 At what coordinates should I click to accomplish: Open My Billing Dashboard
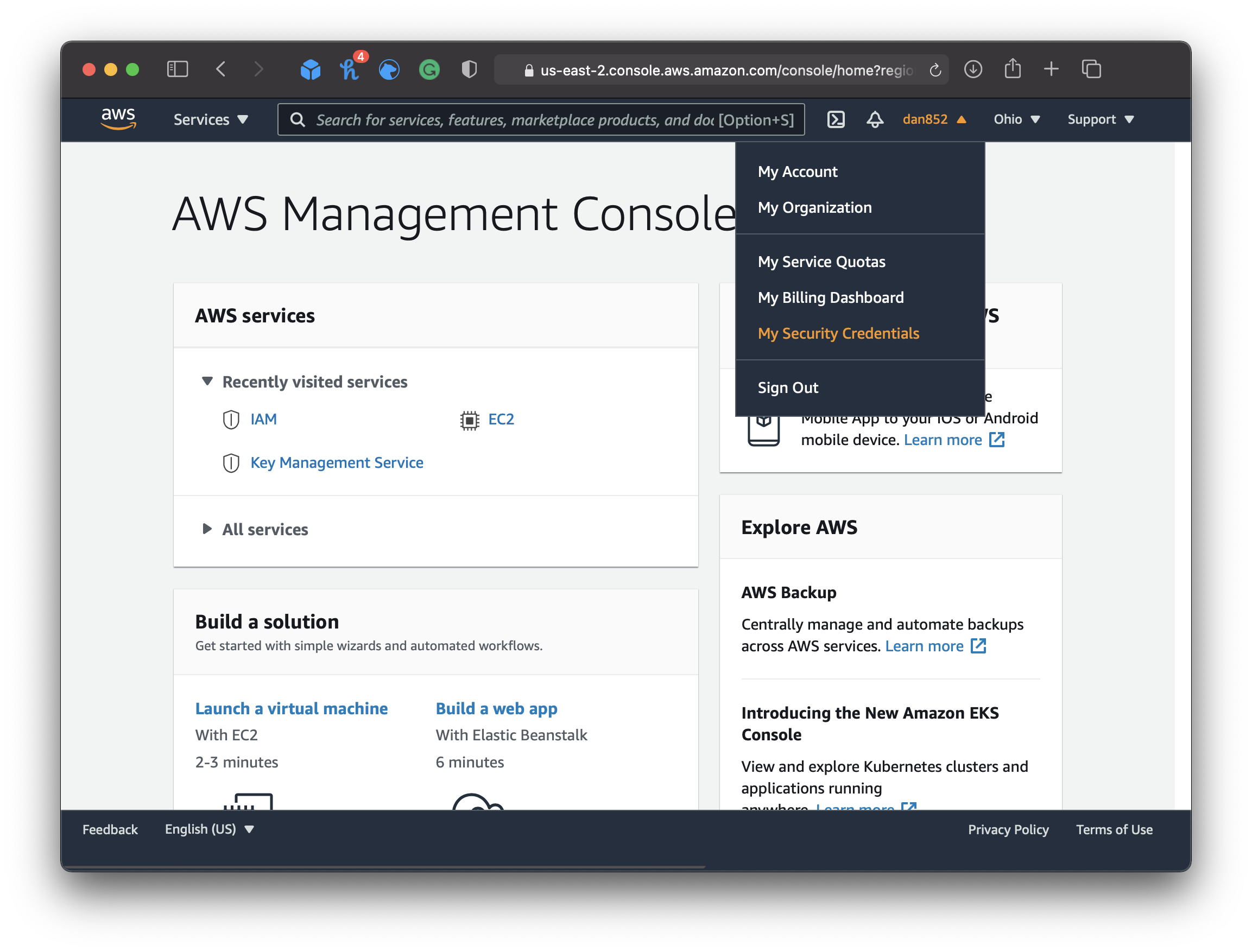[x=830, y=297]
